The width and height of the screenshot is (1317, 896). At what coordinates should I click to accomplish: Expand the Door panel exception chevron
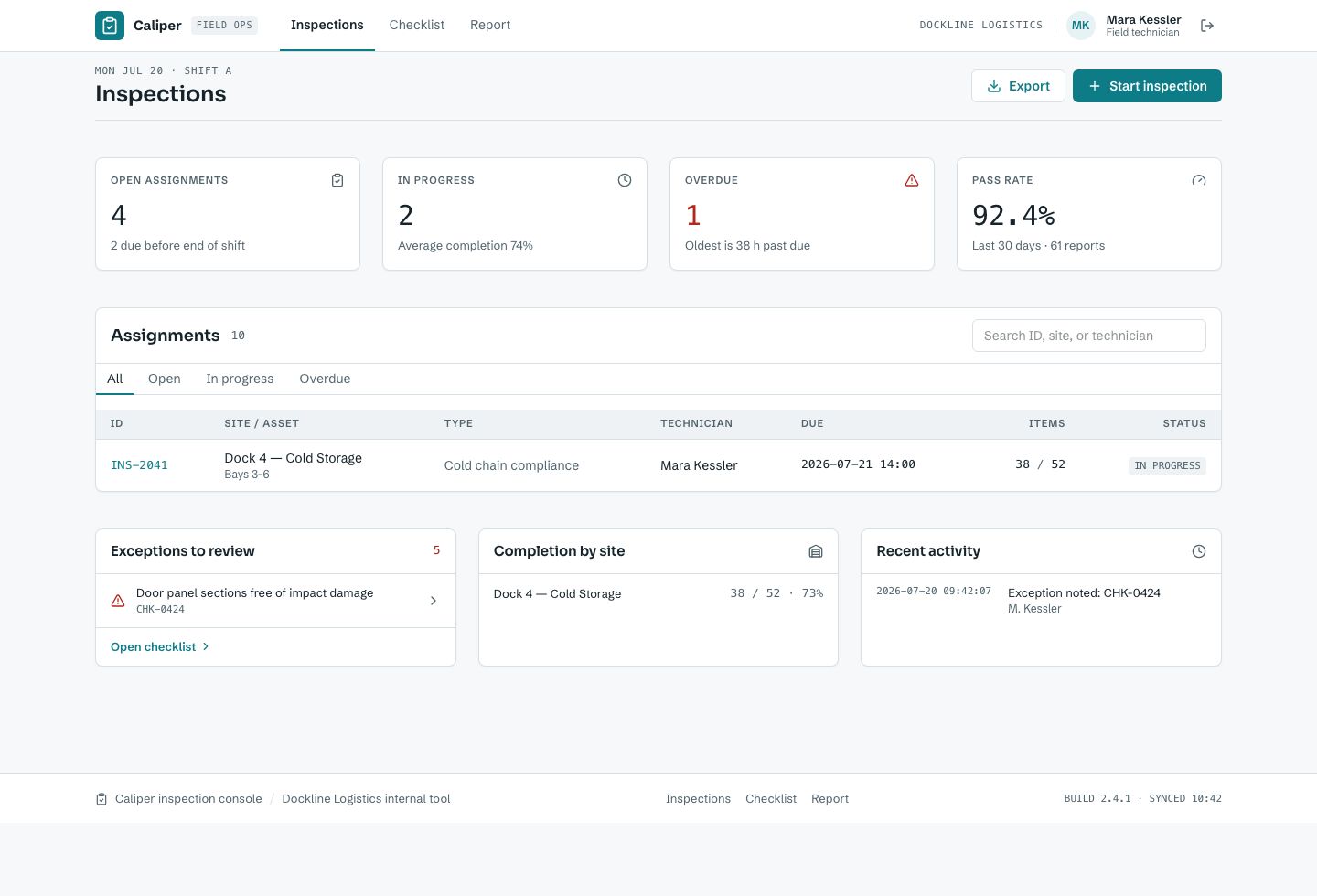tap(434, 601)
